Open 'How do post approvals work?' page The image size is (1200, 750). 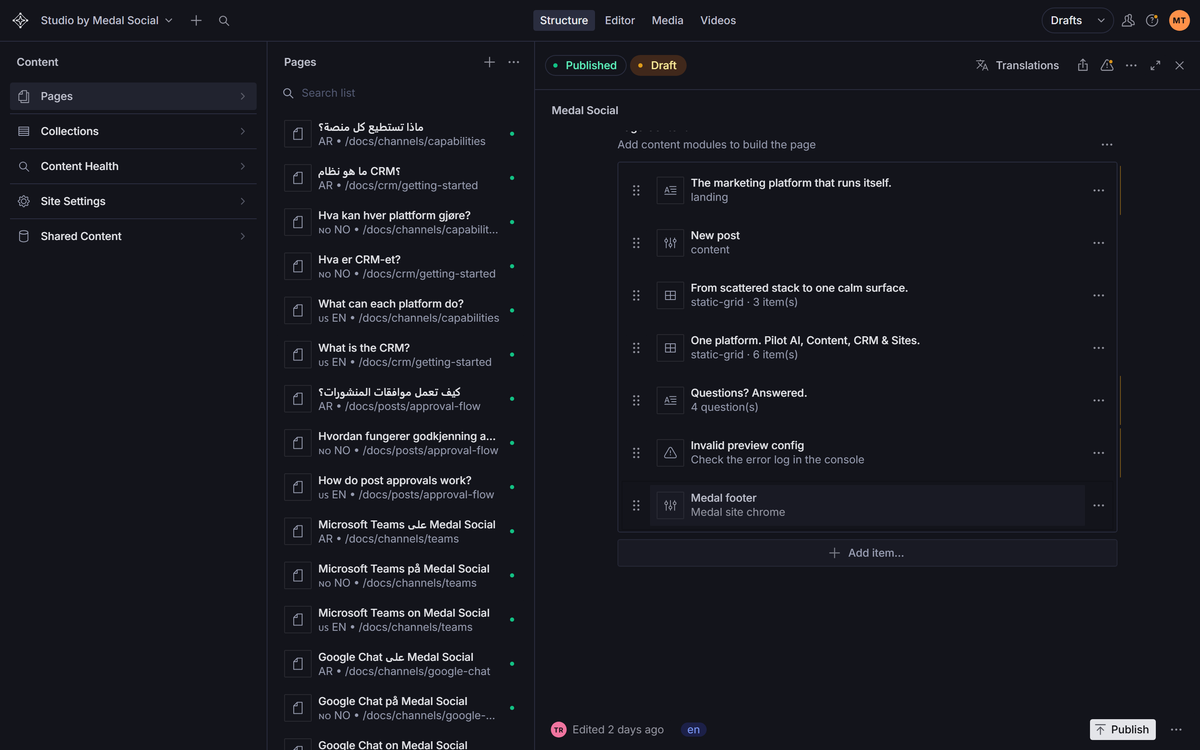coord(401,487)
